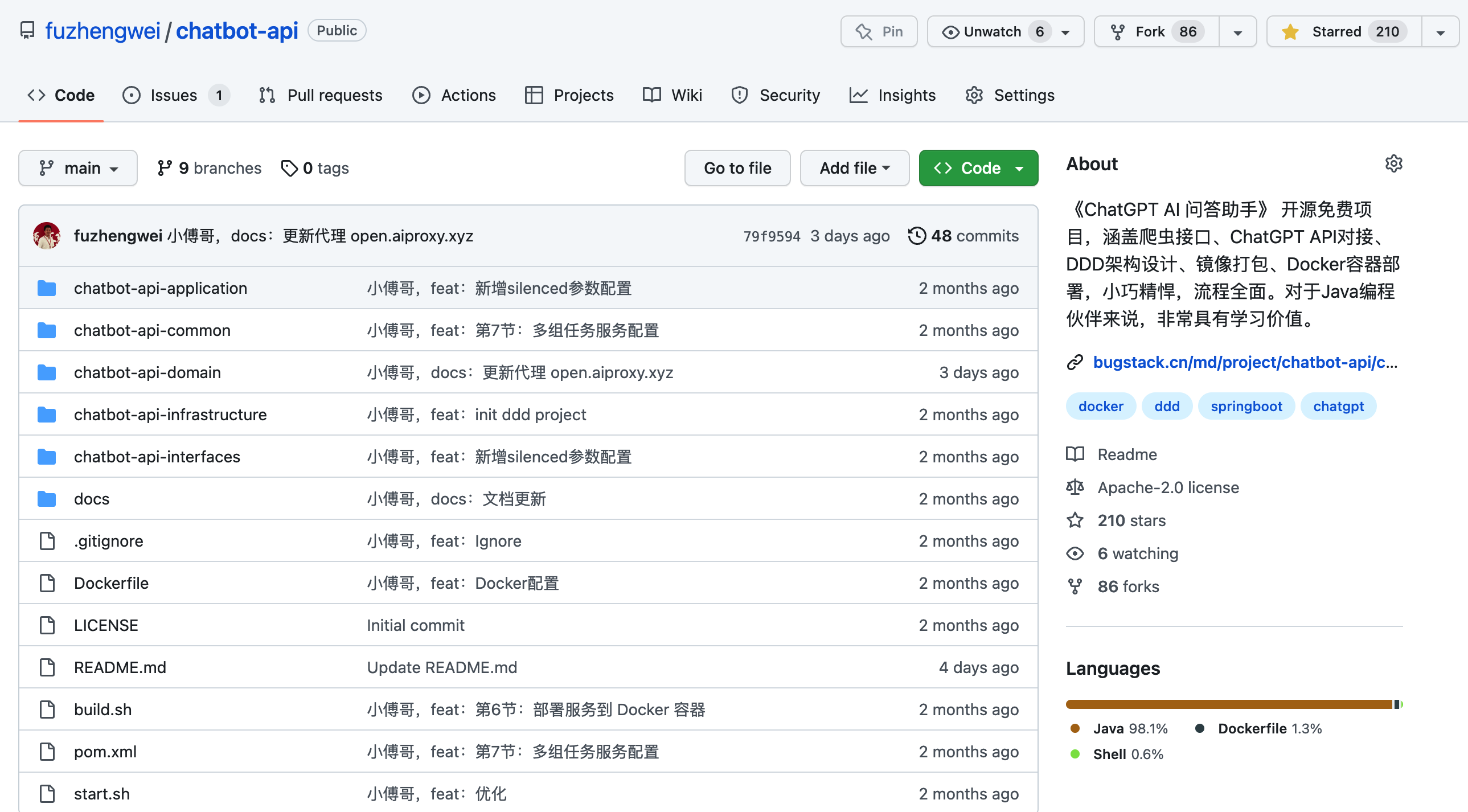1468x812 pixels.
Task: Click the file icon for pom.xml
Action: click(x=47, y=752)
